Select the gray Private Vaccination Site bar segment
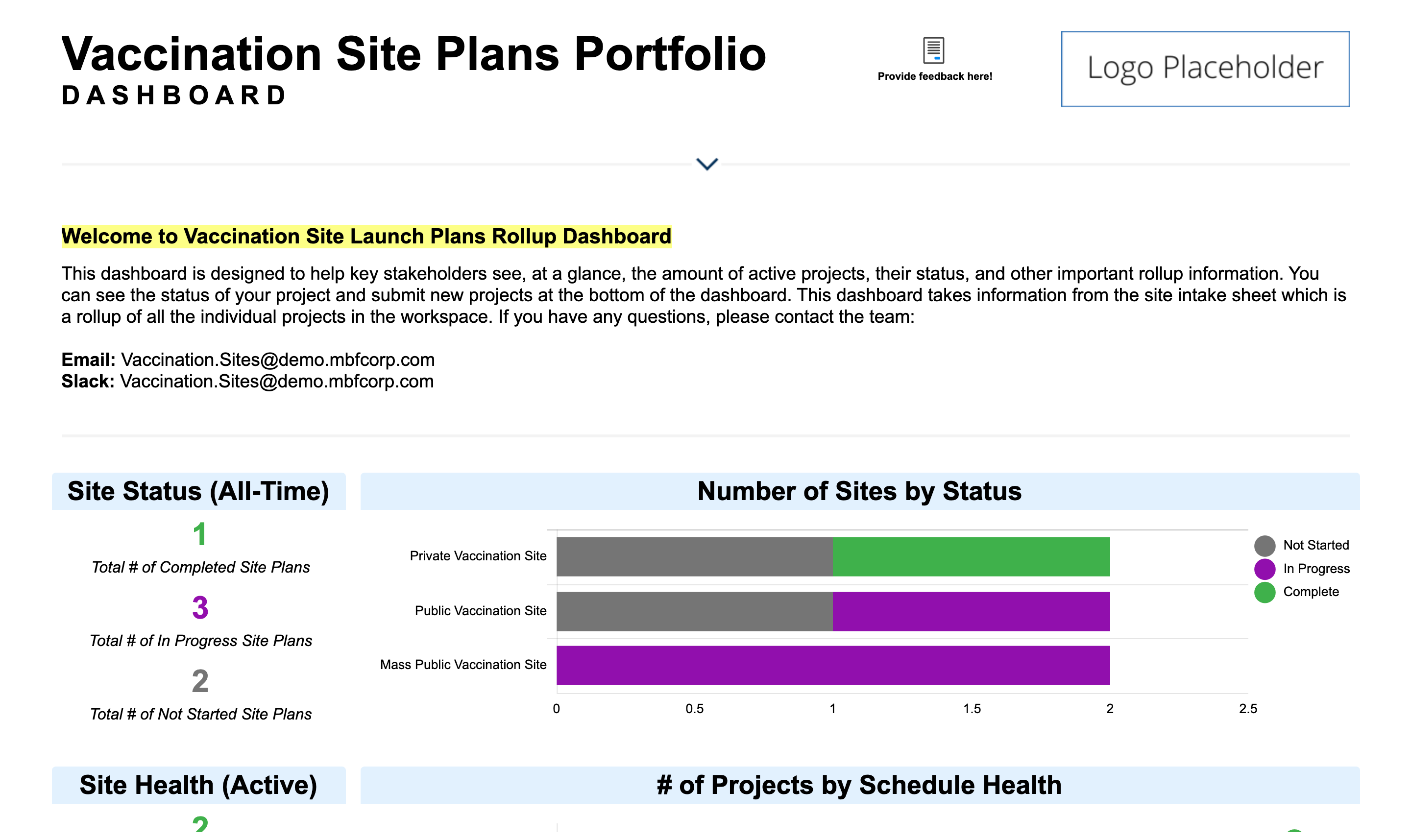Image resolution: width=1411 pixels, height=840 pixels. pos(694,556)
